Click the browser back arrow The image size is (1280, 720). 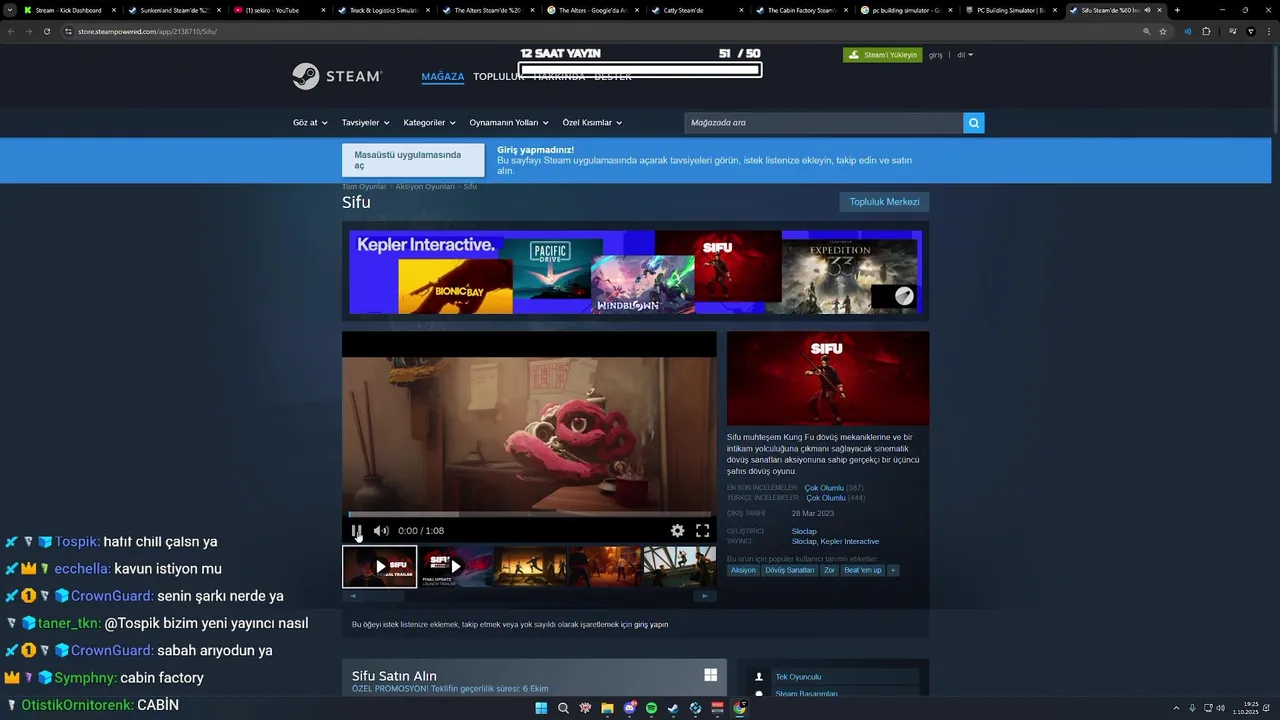click(11, 31)
